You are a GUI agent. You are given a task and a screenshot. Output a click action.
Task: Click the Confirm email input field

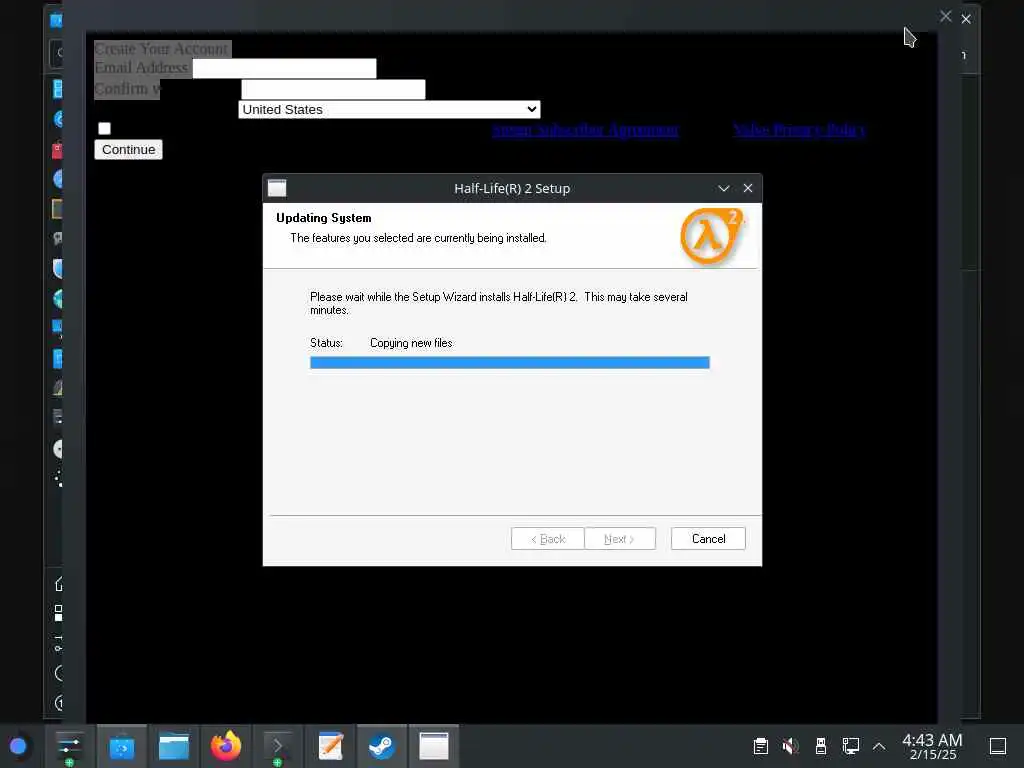tap(333, 89)
